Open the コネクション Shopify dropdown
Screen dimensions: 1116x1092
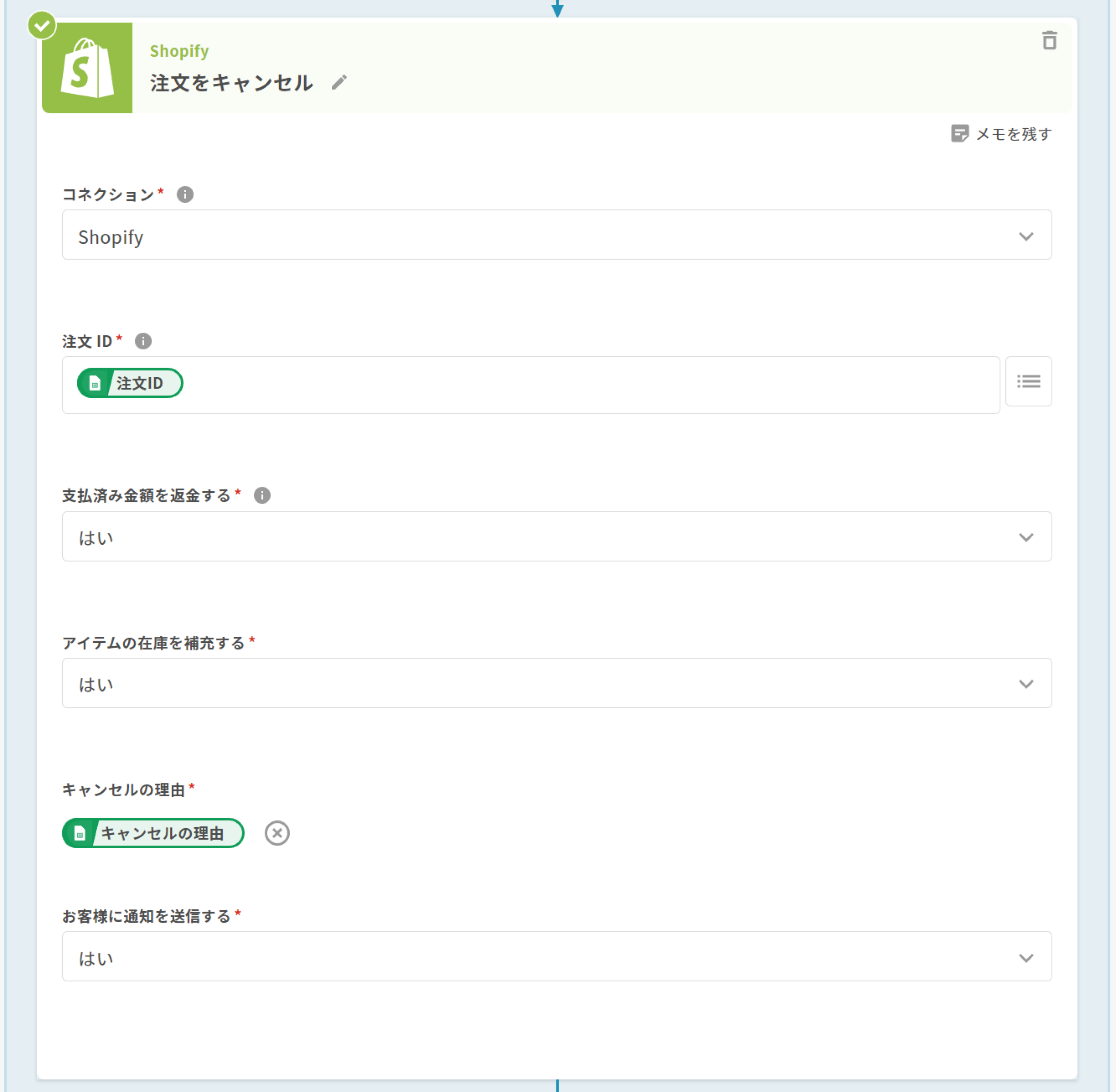[x=556, y=235]
